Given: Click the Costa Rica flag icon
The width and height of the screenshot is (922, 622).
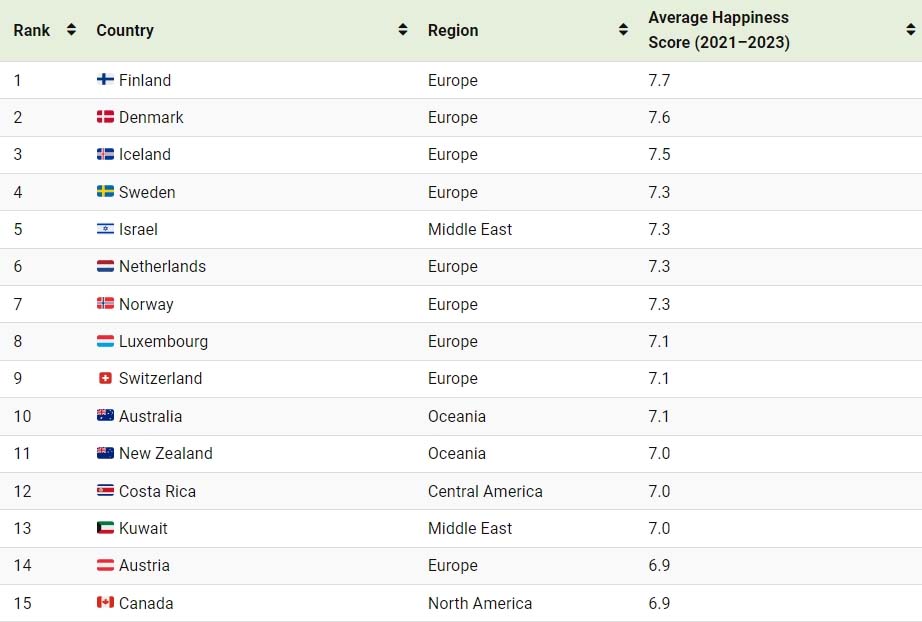Looking at the screenshot, I should click(105, 490).
